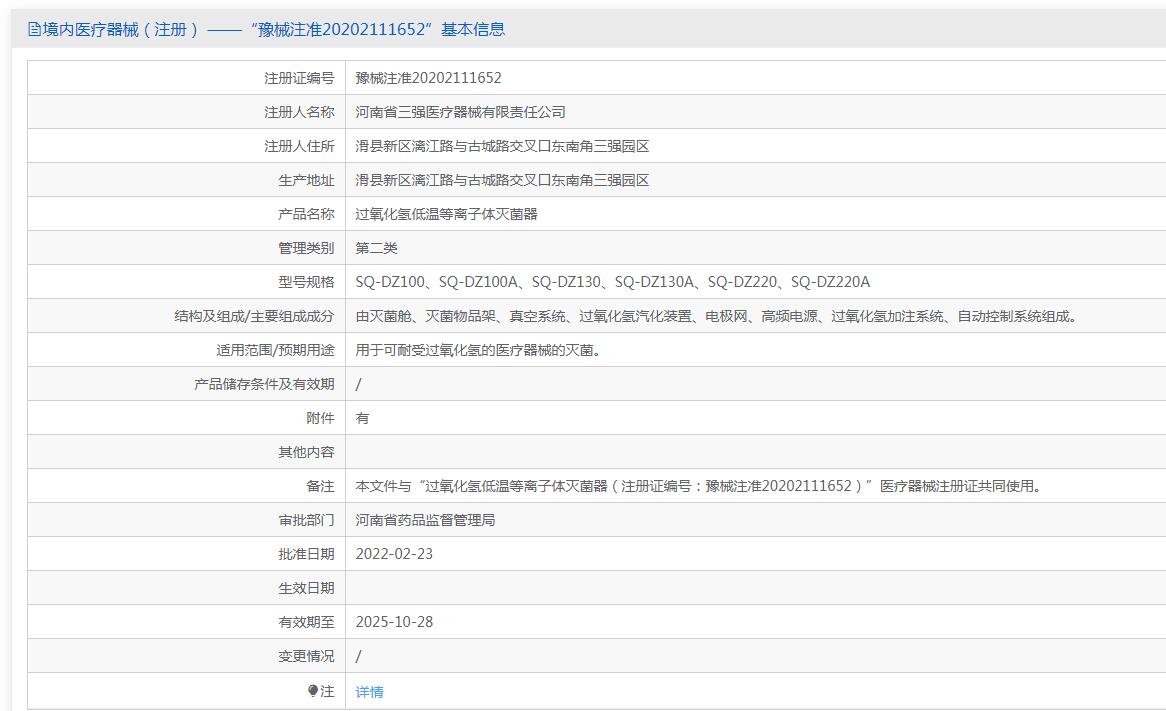Open the 详情 link in the 注 row
The image size is (1166, 711).
(x=369, y=692)
